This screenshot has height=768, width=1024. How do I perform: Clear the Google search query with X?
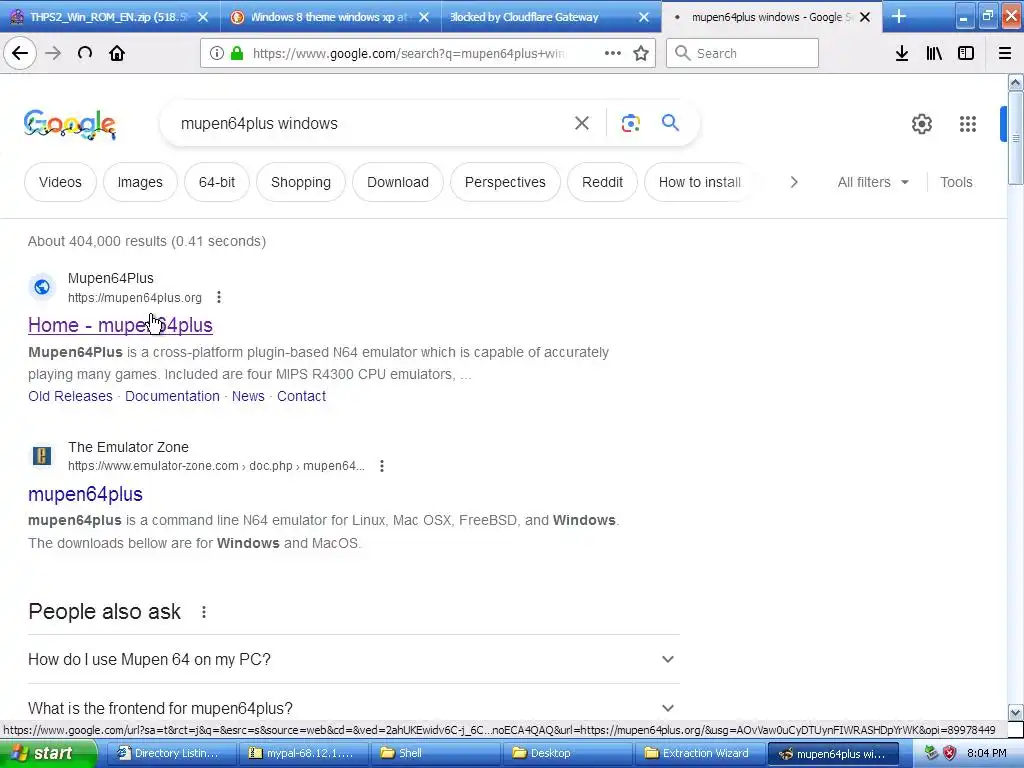click(581, 123)
